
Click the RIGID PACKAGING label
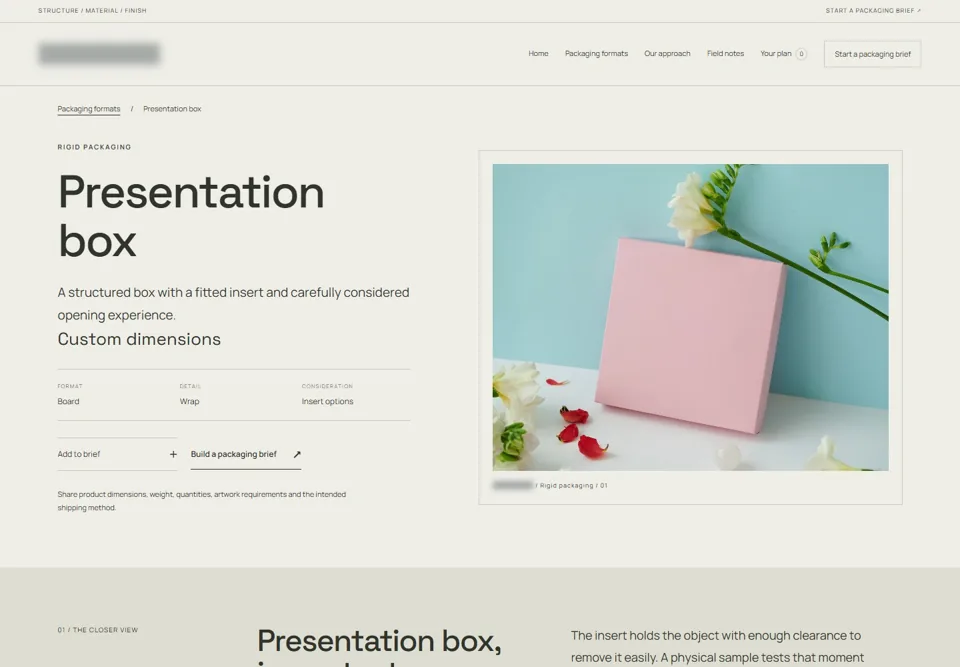(94, 147)
